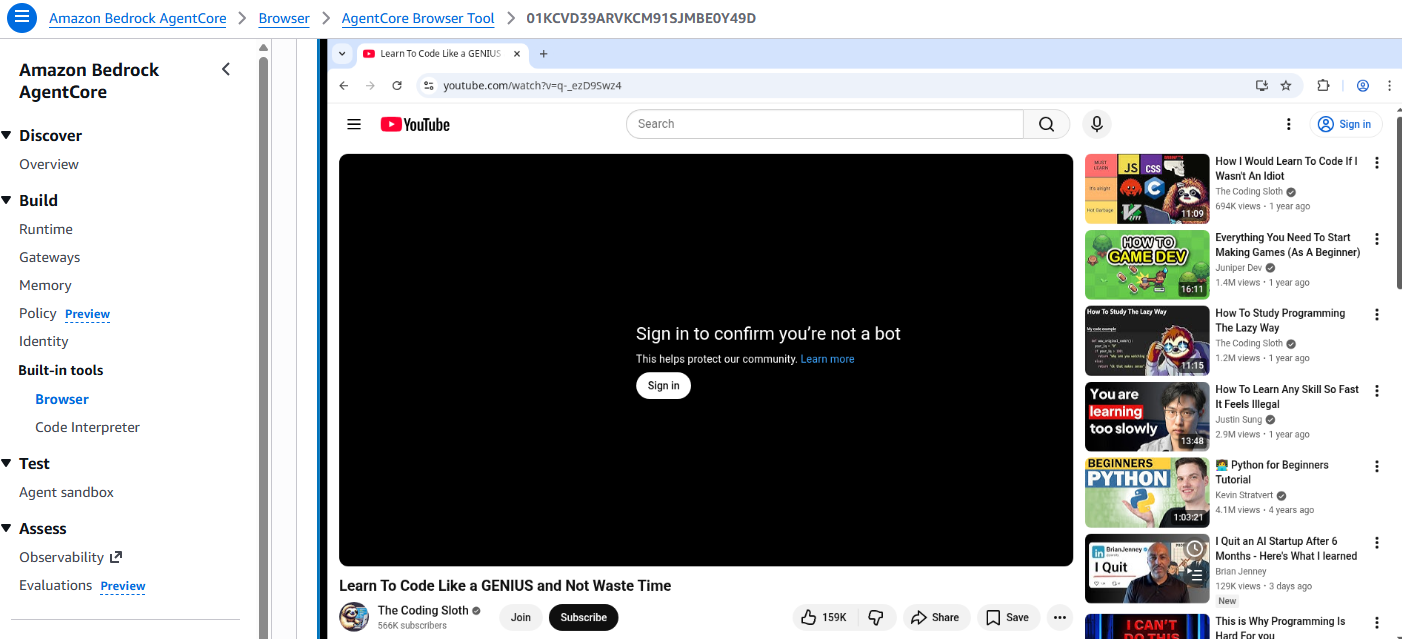1402x639 pixels.
Task: Bookmark this page with the star icon
Action: pos(1286,86)
